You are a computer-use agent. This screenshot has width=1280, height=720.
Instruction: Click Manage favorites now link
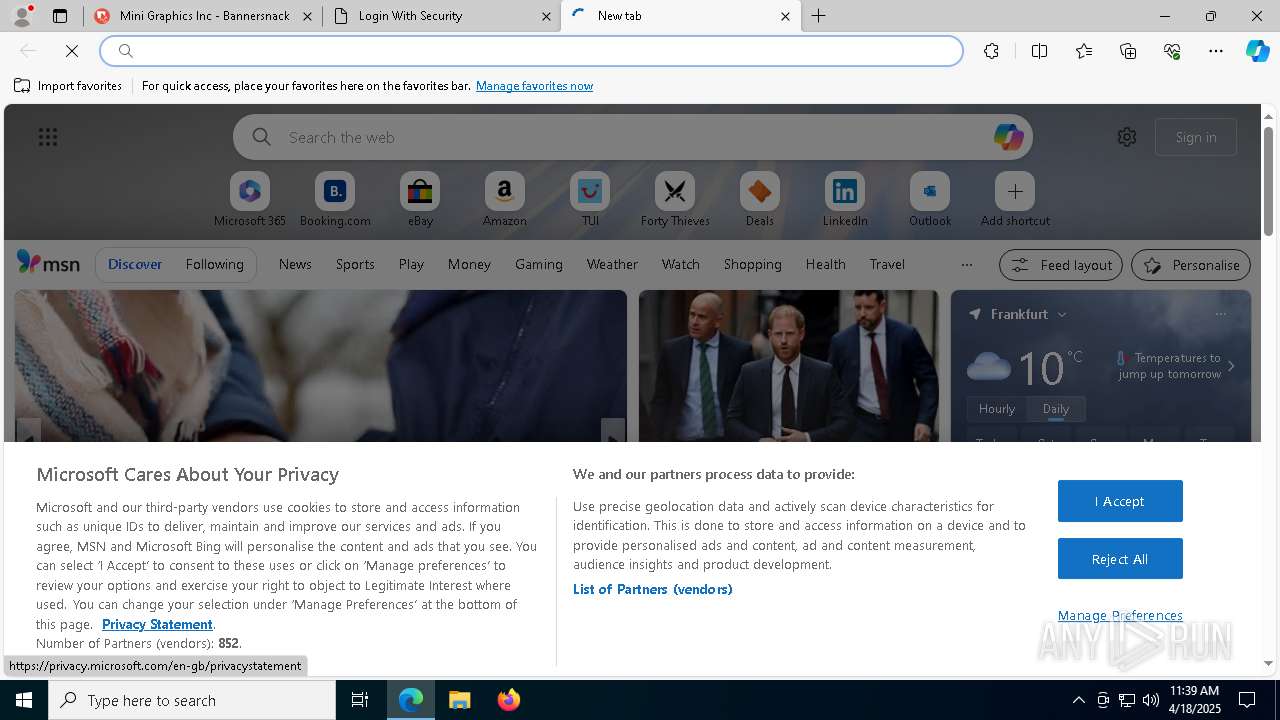[x=534, y=86]
